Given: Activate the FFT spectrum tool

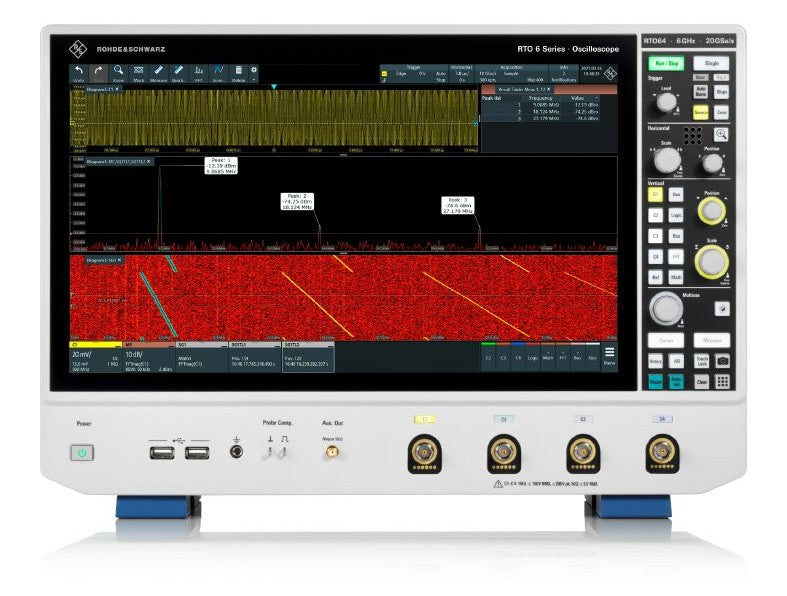Looking at the screenshot, I should click(x=199, y=73).
